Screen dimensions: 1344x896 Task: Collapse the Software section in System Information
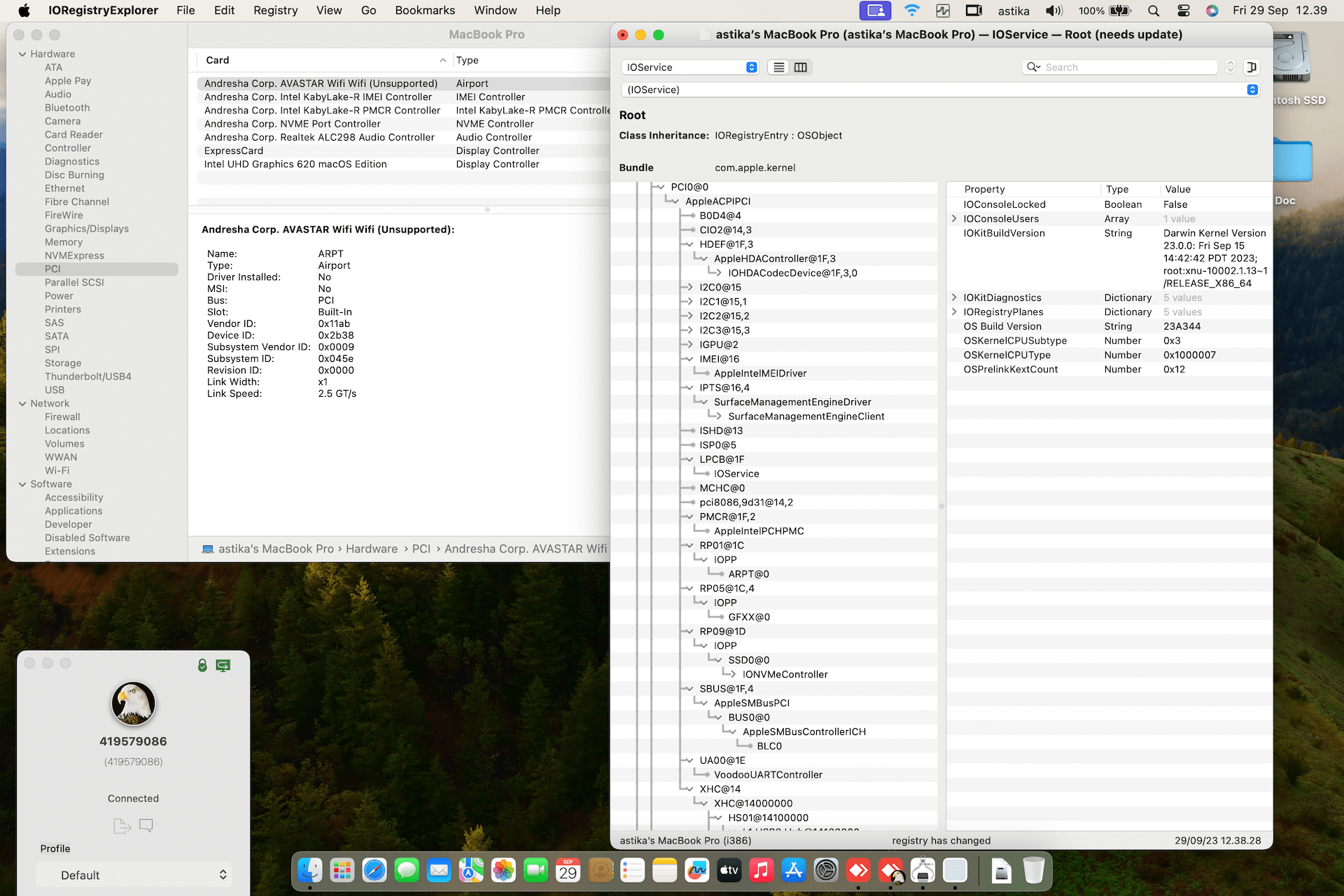[23, 484]
